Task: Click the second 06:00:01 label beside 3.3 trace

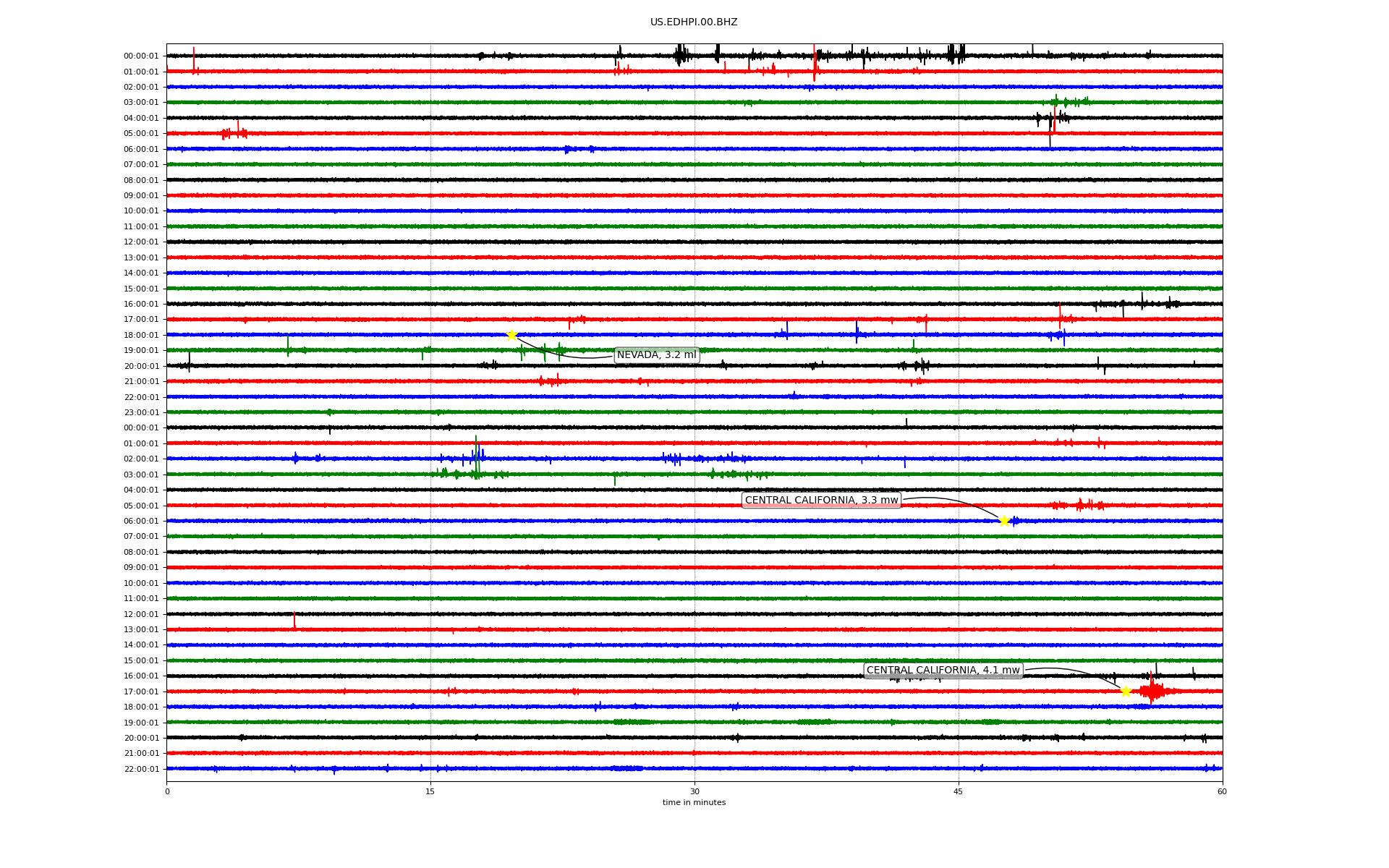Action: [x=141, y=522]
